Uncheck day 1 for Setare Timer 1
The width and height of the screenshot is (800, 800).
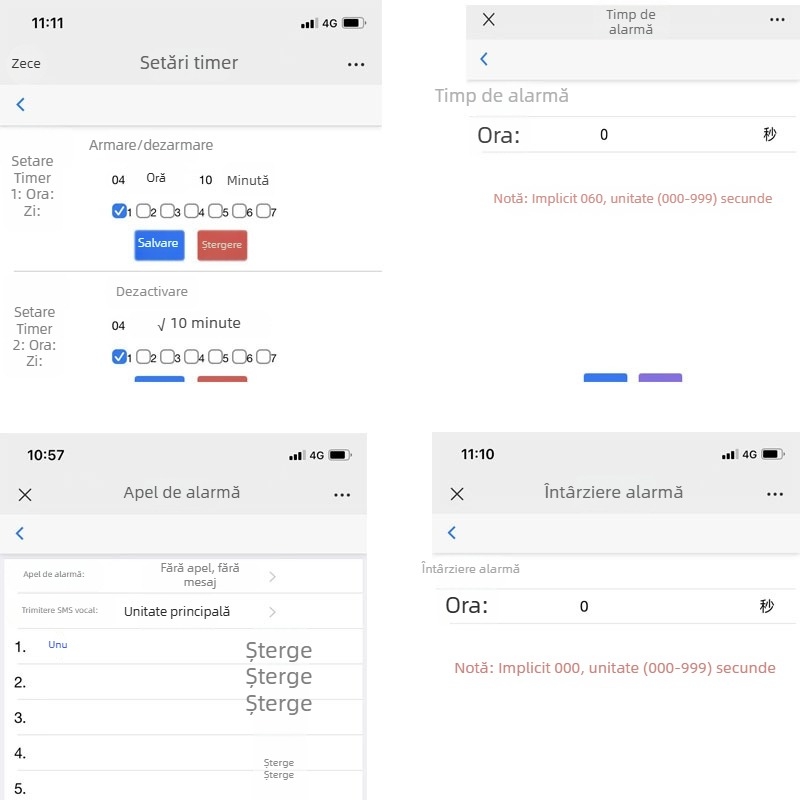coord(120,211)
